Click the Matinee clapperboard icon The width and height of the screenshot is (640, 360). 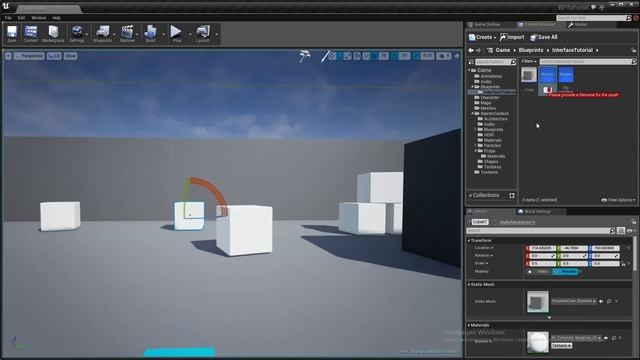(x=127, y=34)
